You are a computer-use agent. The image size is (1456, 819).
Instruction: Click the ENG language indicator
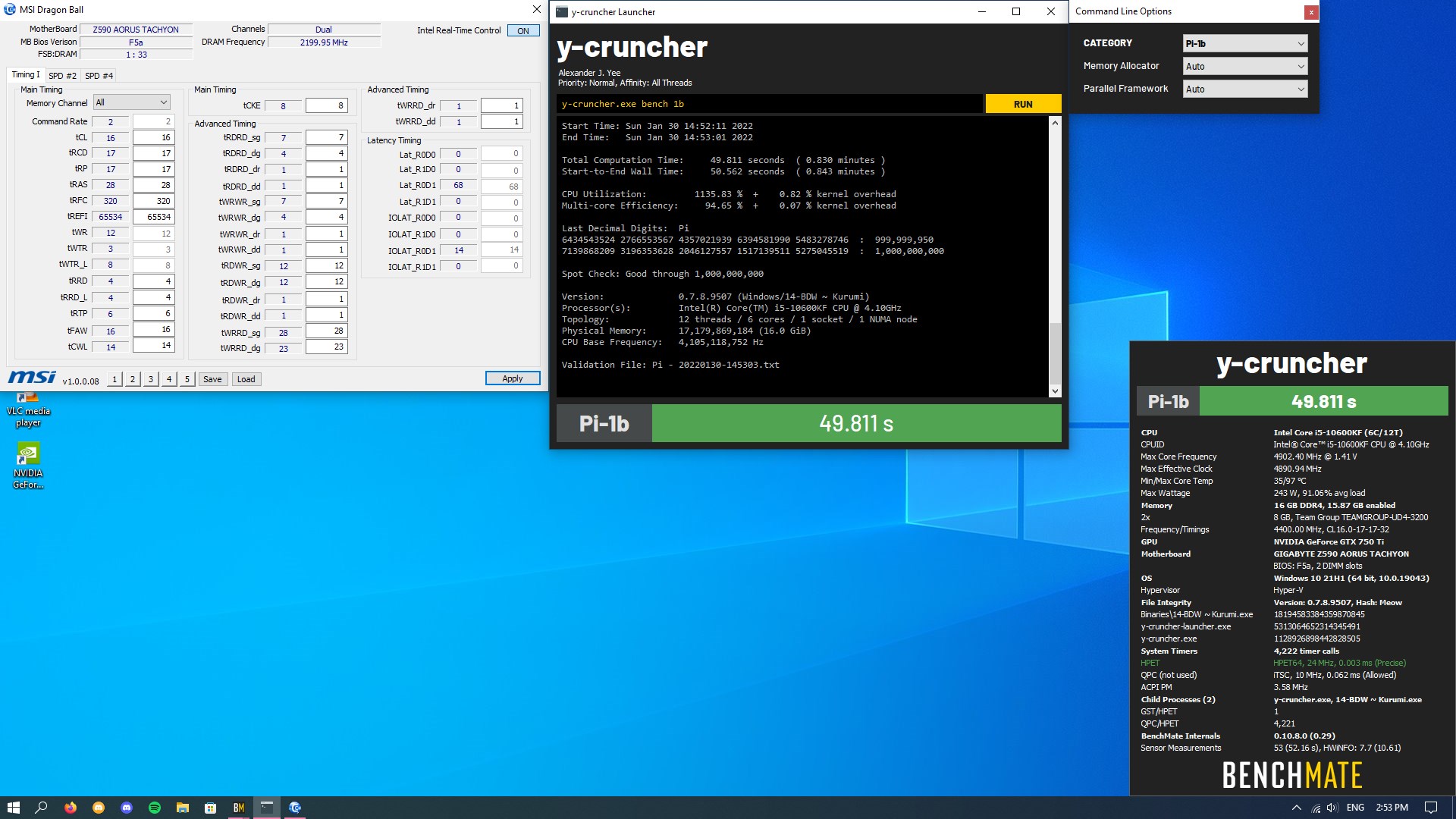point(1355,808)
